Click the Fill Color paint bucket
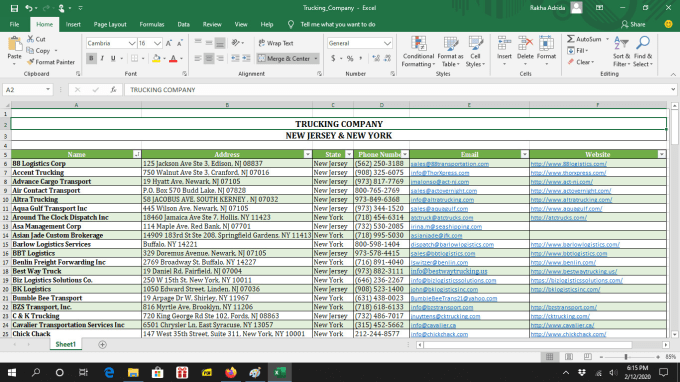Screen dimensions: 680x382 [156, 59]
